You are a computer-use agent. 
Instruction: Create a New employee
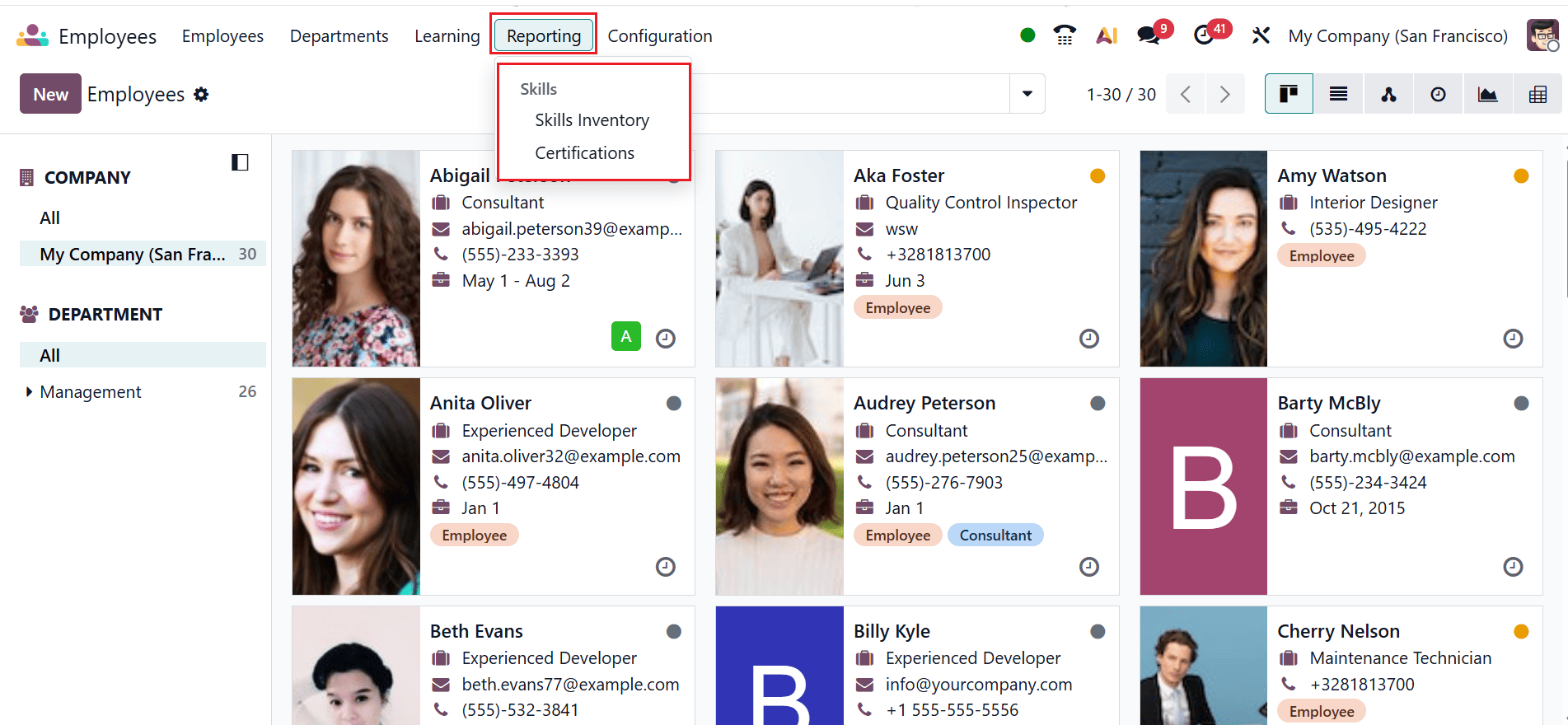coord(50,94)
